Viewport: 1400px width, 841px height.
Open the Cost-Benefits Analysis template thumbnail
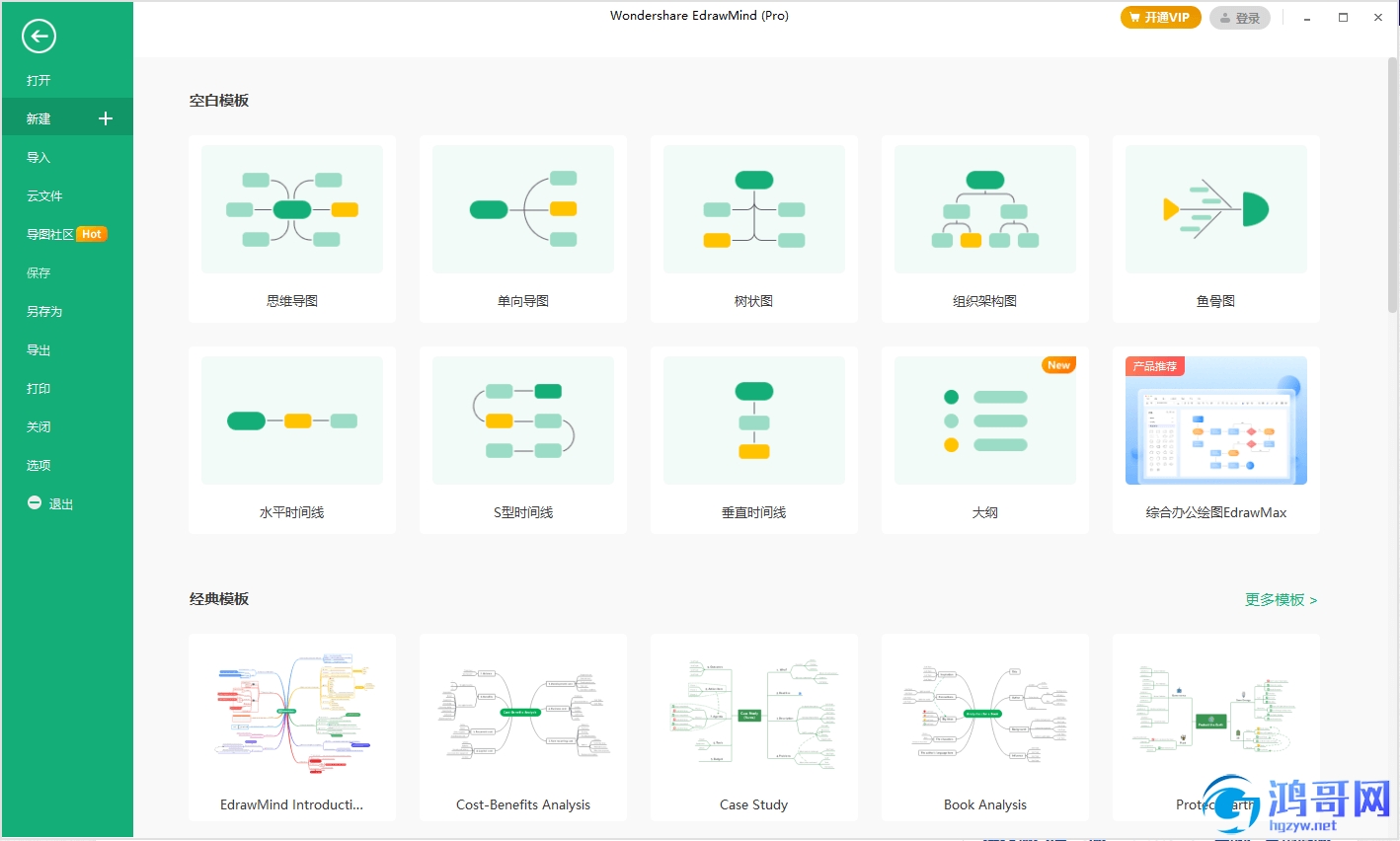click(x=523, y=712)
